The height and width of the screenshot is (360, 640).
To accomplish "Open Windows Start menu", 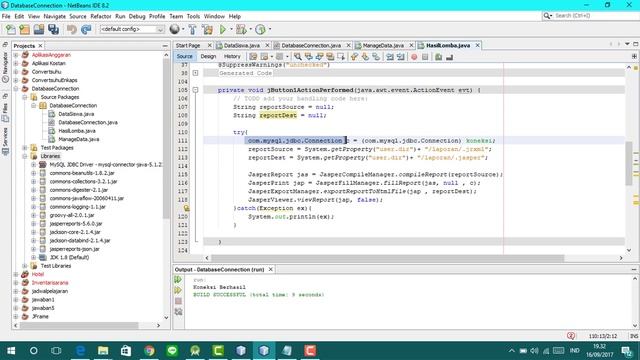I will tap(11, 351).
